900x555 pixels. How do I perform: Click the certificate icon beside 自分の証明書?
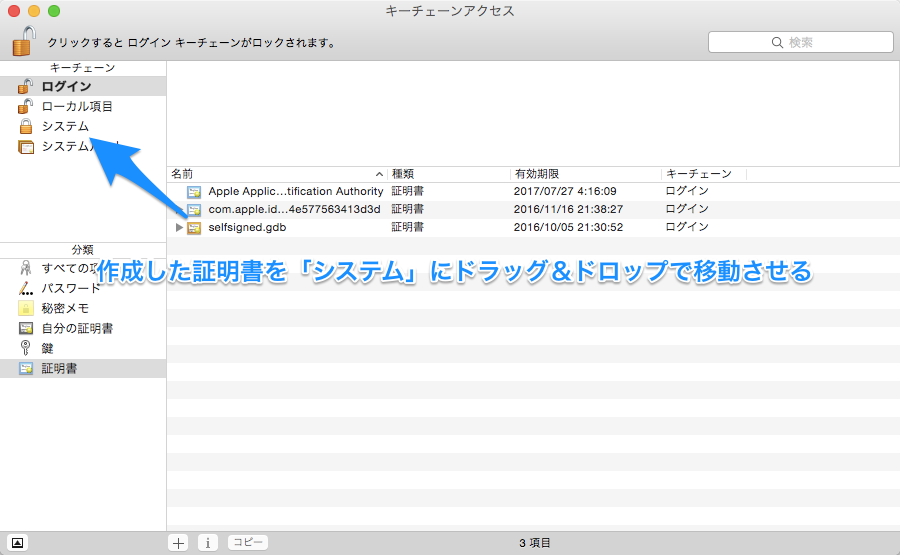click(x=26, y=328)
